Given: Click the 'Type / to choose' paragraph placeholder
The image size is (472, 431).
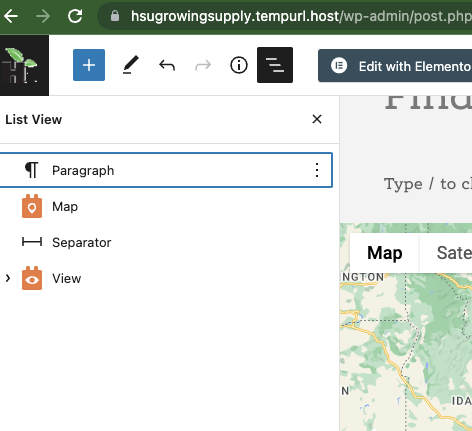Looking at the screenshot, I should 428,184.
